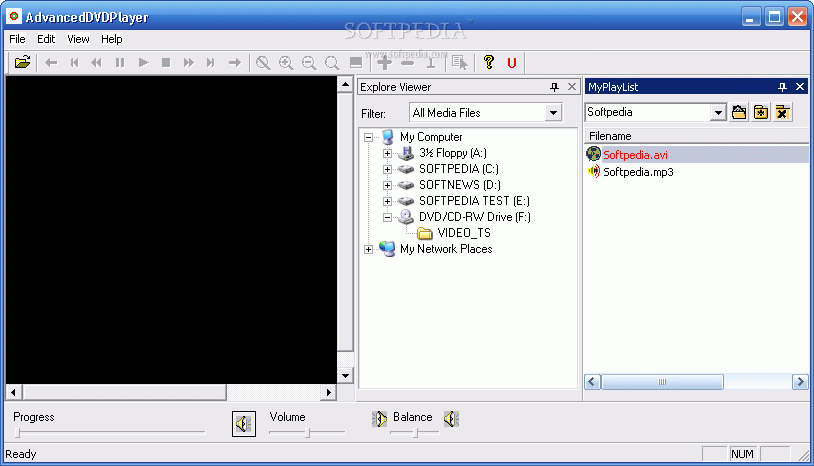Click the left arrow toolbar icon

(x=51, y=63)
